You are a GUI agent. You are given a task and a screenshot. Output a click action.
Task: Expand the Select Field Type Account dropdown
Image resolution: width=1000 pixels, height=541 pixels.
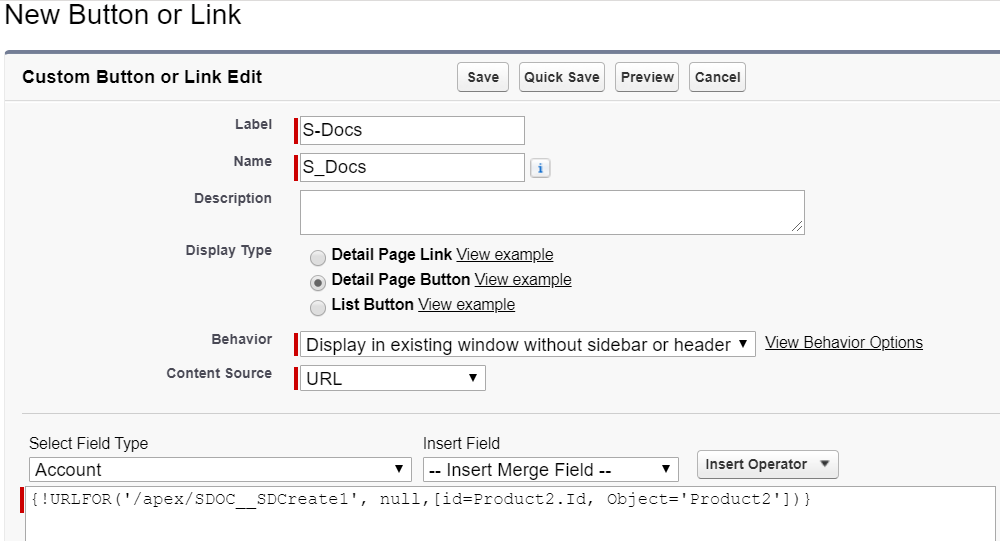[220, 470]
